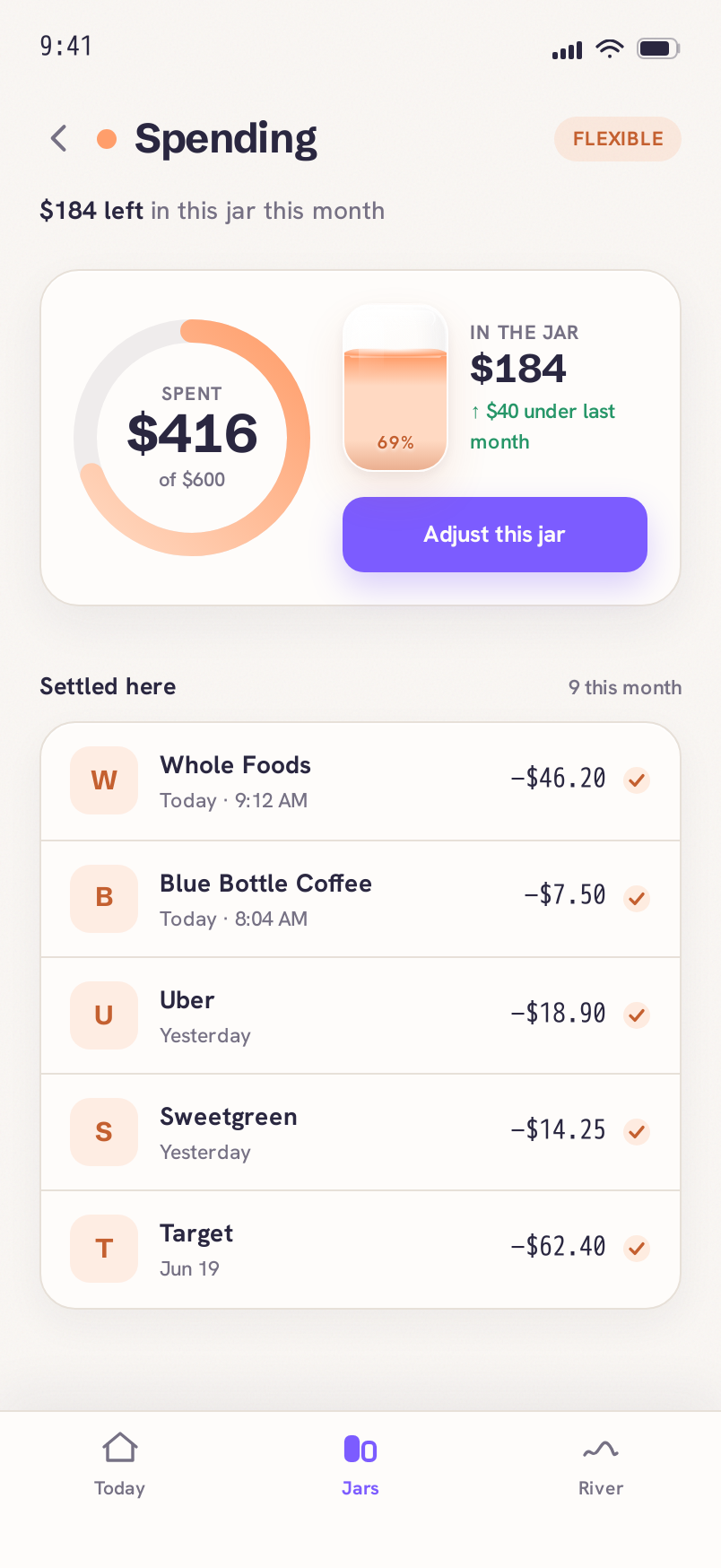Open the Sweetgreen S avatar icon
The height and width of the screenshot is (1568, 721).
click(104, 1132)
